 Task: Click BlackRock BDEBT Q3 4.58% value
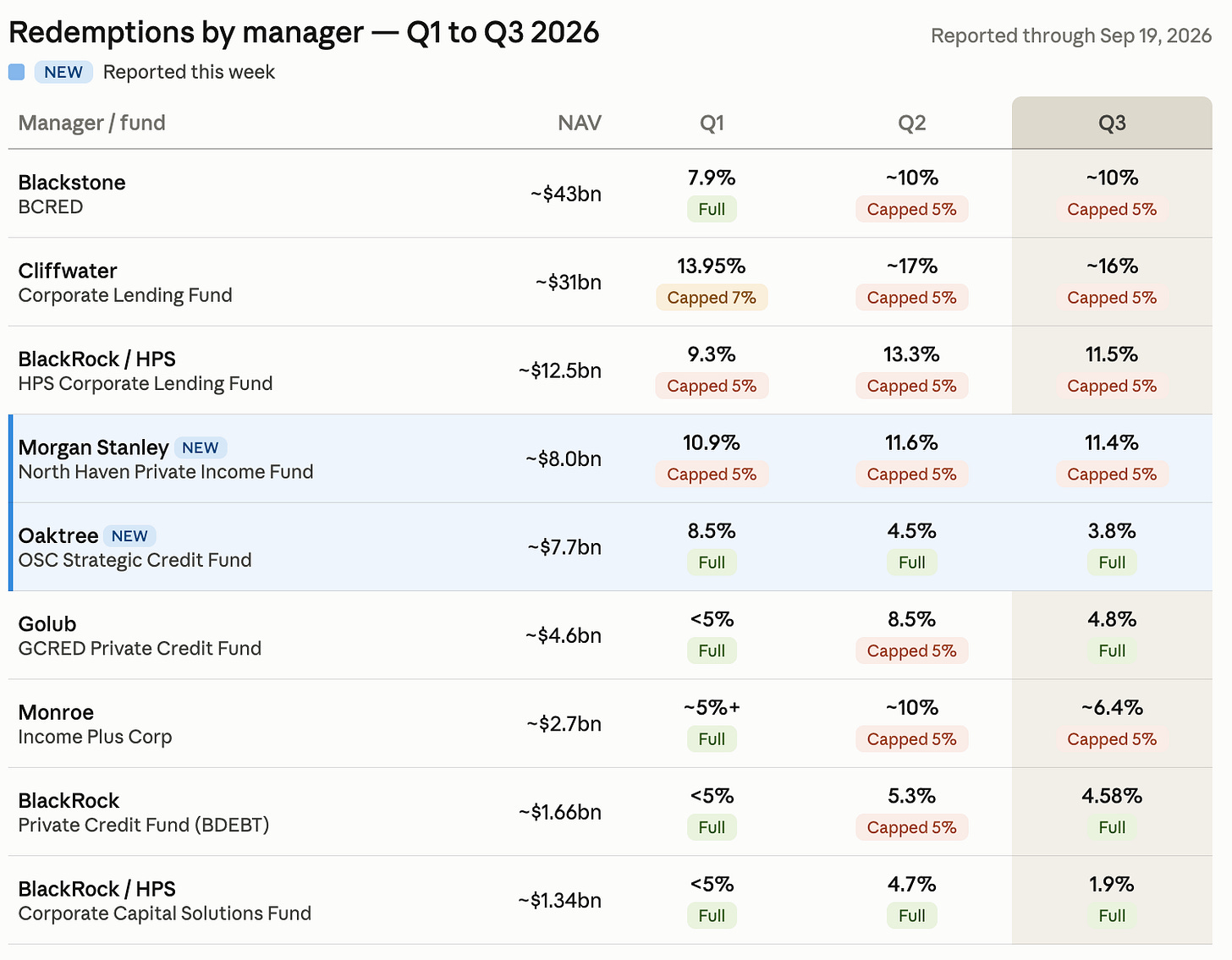click(x=1112, y=796)
